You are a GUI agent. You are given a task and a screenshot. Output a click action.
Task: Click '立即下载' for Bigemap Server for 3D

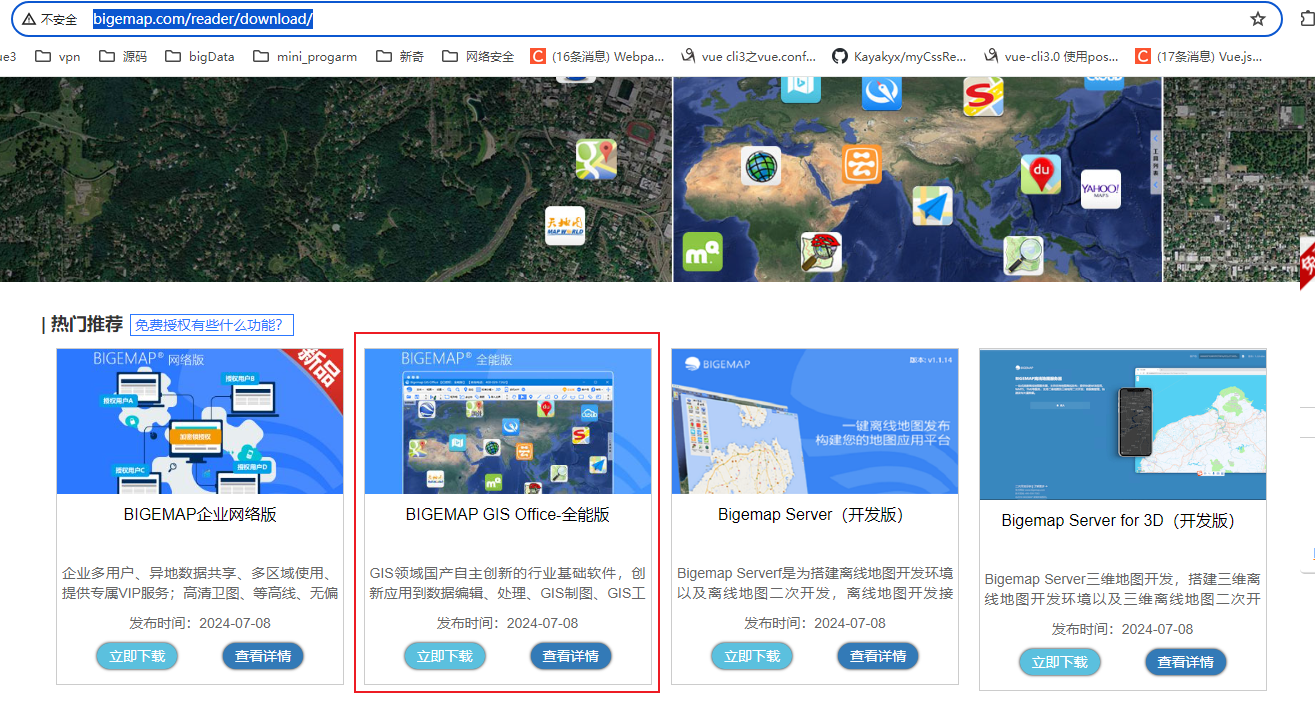coord(1060,662)
